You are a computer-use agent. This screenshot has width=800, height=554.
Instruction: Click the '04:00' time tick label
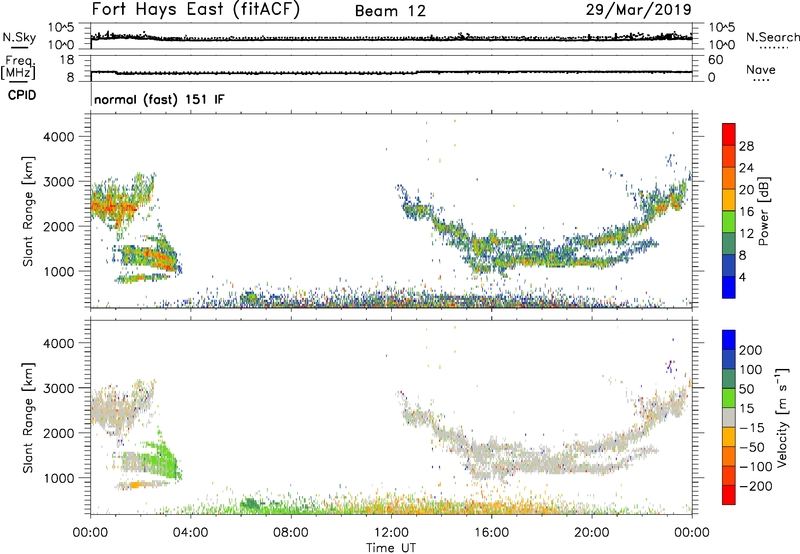(x=191, y=533)
